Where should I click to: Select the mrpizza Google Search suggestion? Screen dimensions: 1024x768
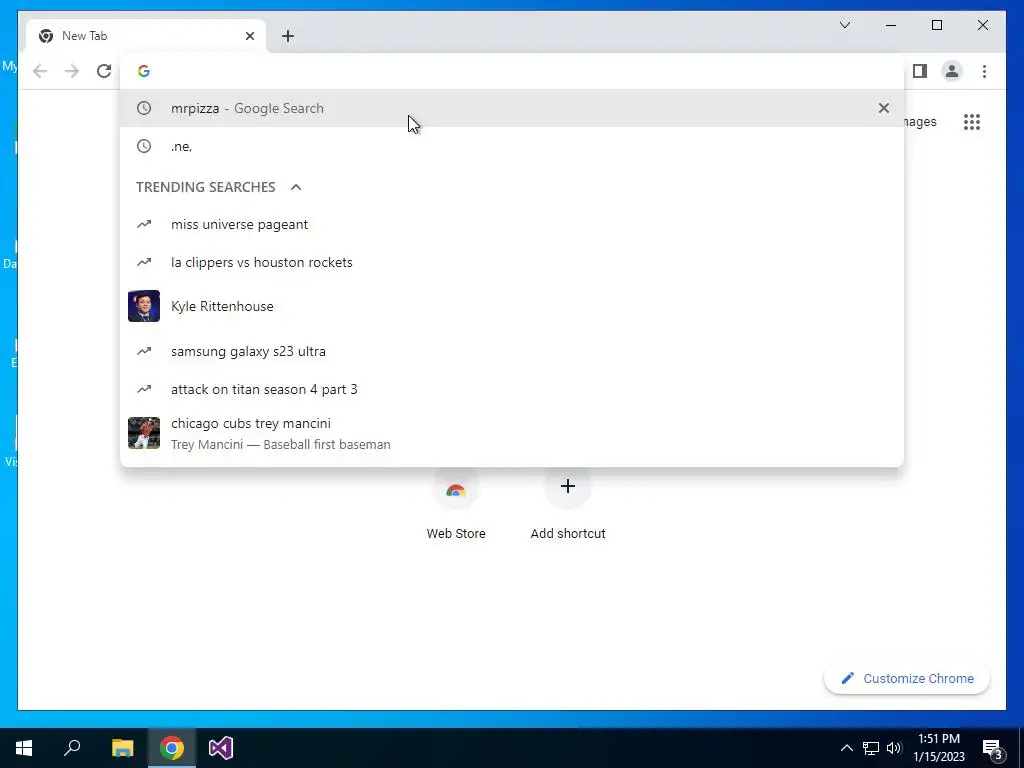(x=512, y=108)
